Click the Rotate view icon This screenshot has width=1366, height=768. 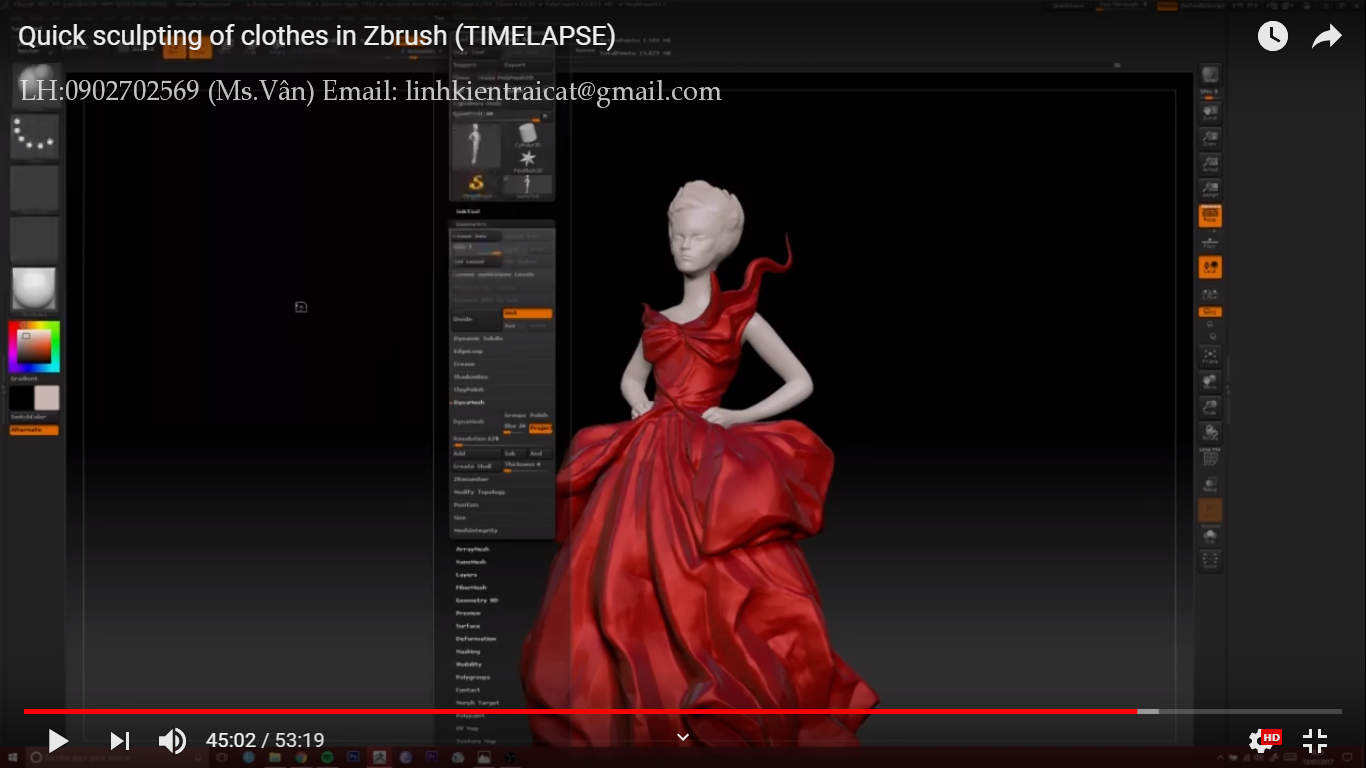(x=1210, y=434)
